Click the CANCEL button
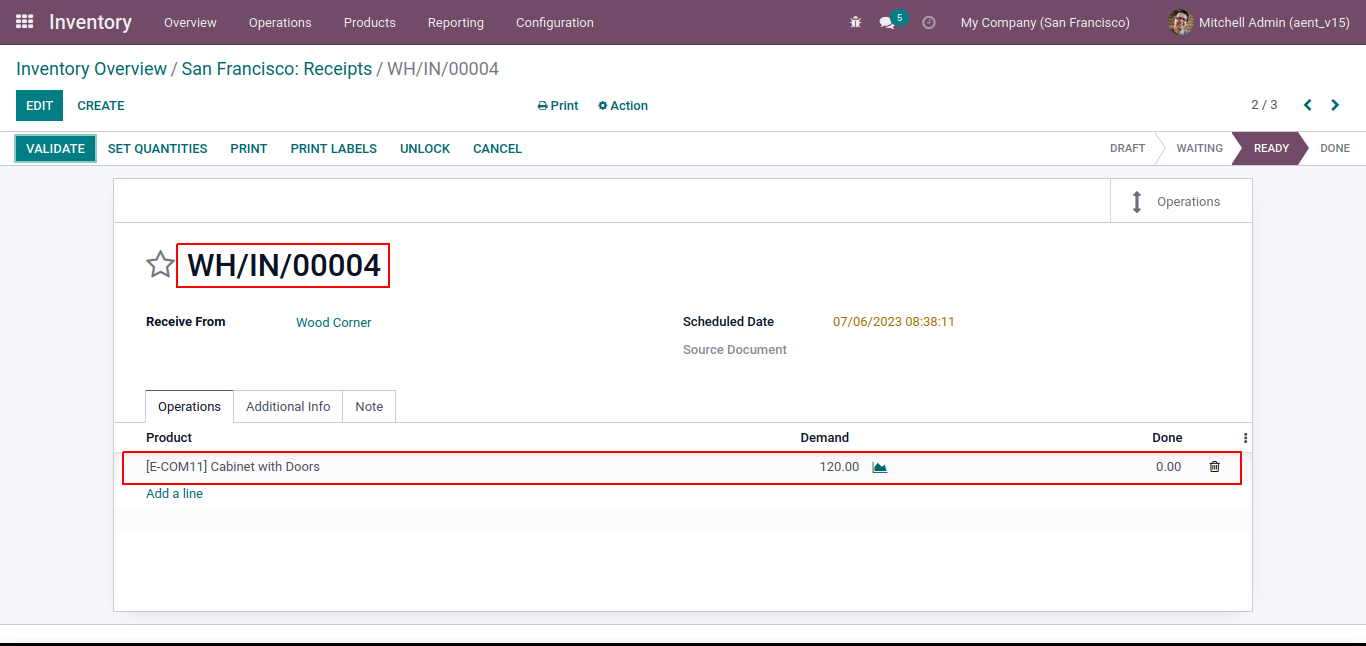The width and height of the screenshot is (1366, 646). (x=497, y=148)
